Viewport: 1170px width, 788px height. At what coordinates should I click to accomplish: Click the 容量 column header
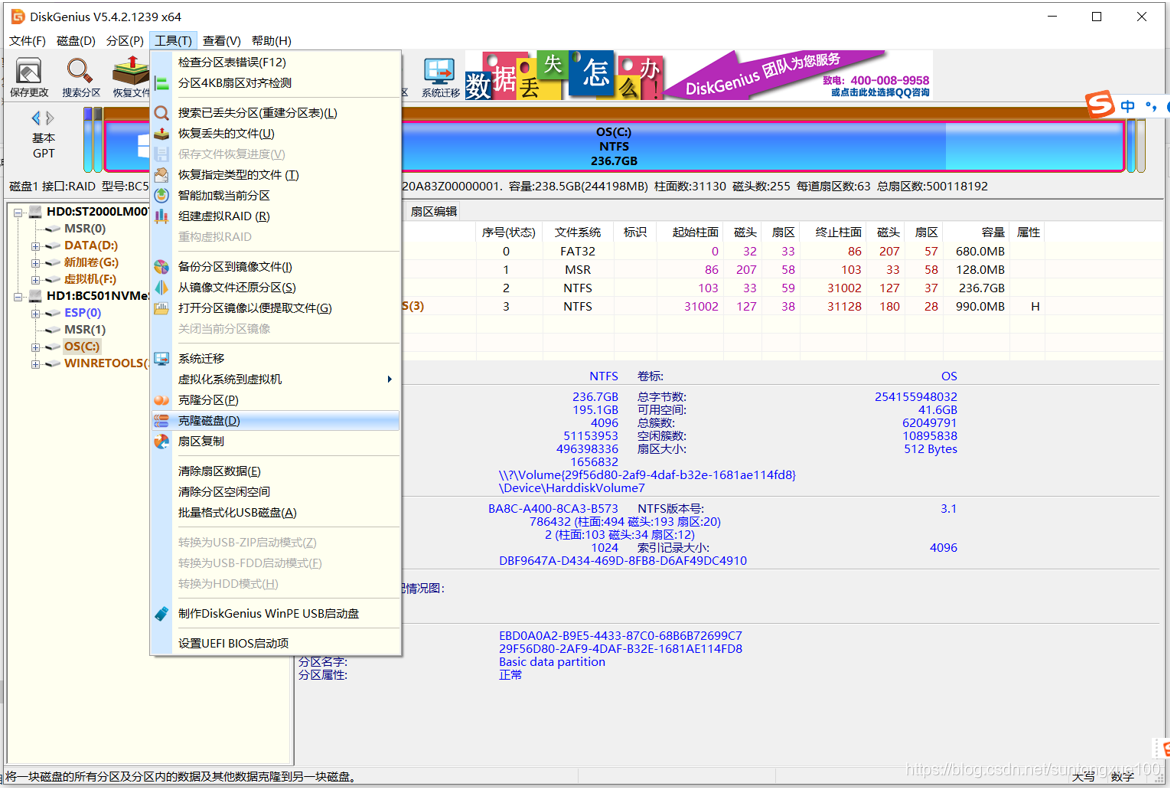tap(976, 232)
